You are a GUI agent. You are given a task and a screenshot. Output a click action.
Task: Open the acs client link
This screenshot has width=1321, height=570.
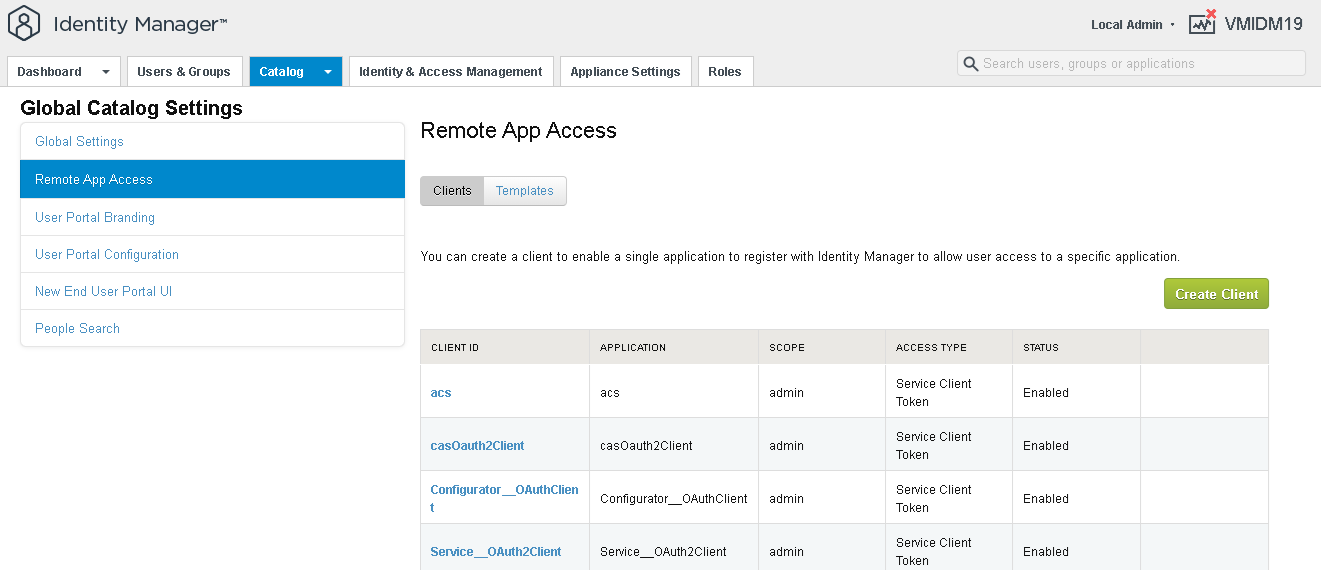pos(441,393)
